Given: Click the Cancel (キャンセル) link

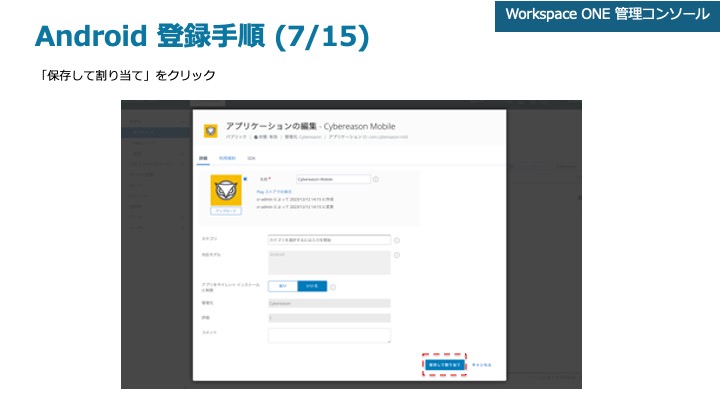Looking at the screenshot, I should (x=481, y=365).
